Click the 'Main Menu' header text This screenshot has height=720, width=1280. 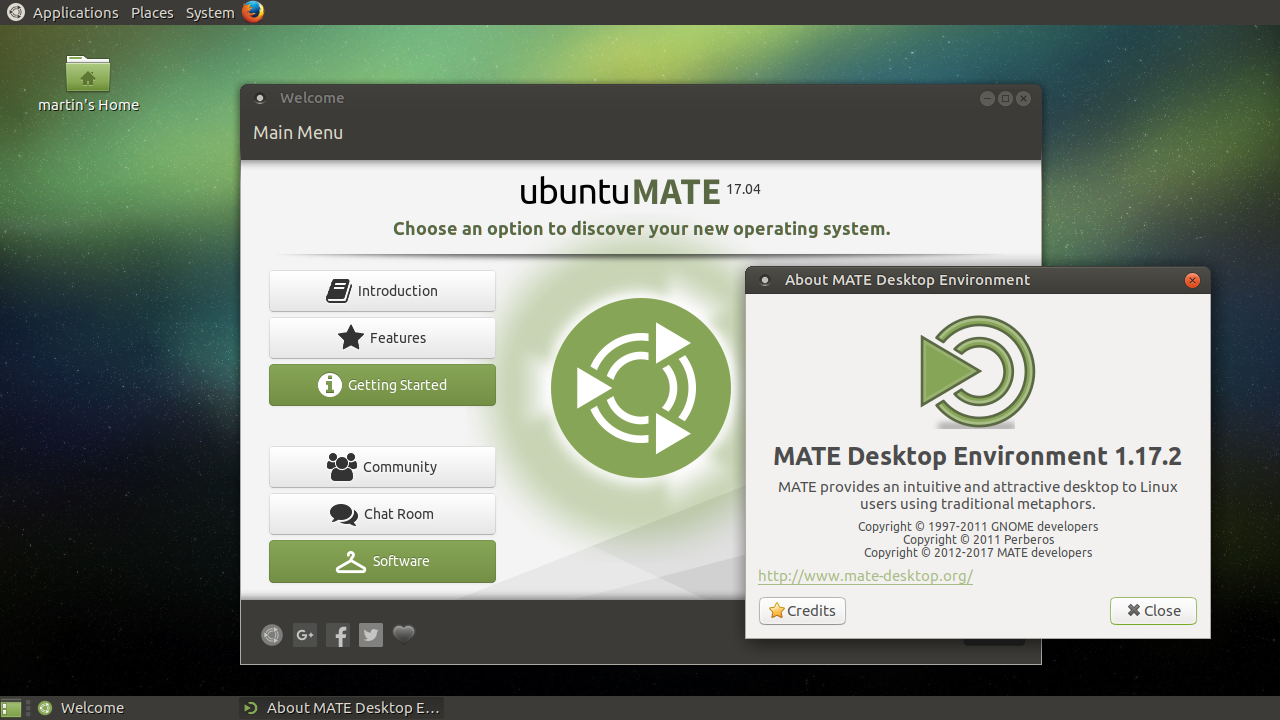coord(298,133)
